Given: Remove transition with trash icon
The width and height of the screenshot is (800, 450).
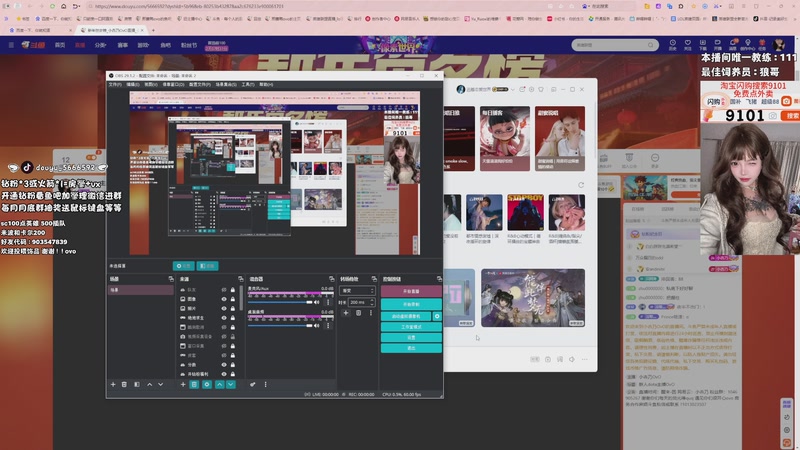Looking at the screenshot, I should [358, 313].
